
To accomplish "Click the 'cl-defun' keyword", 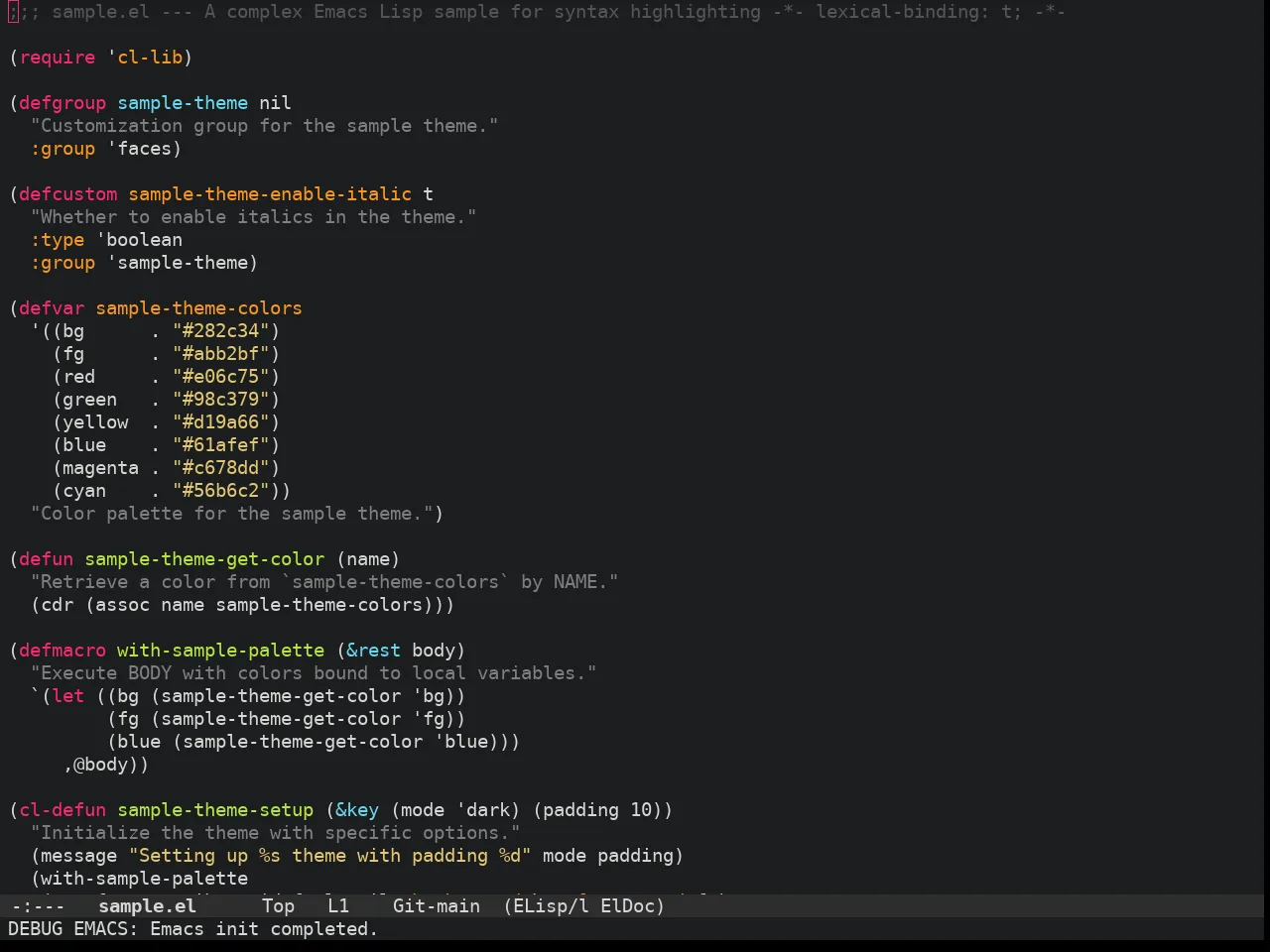I will click(63, 810).
